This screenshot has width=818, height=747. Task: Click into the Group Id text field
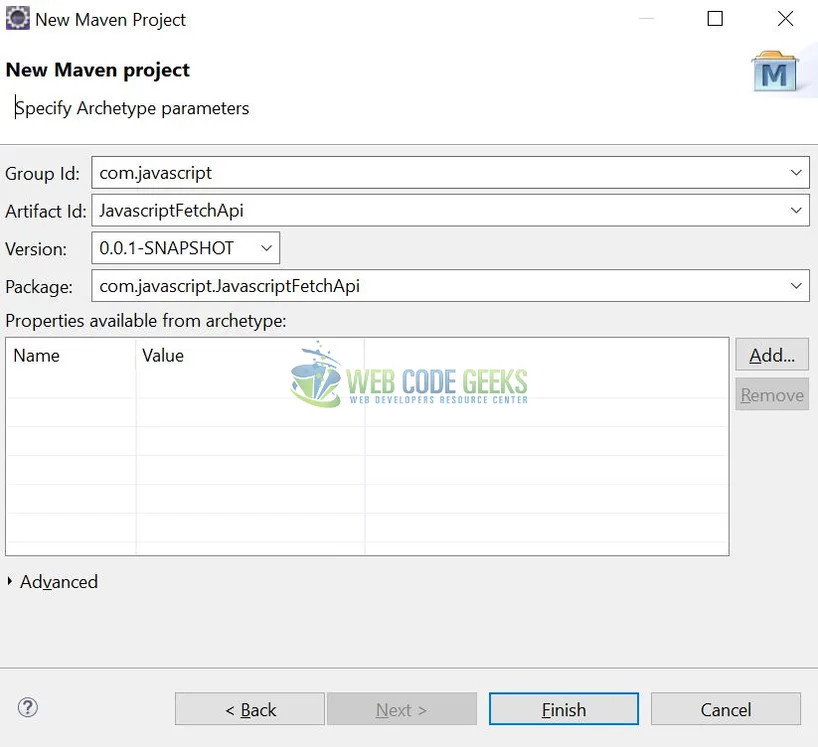[430, 173]
